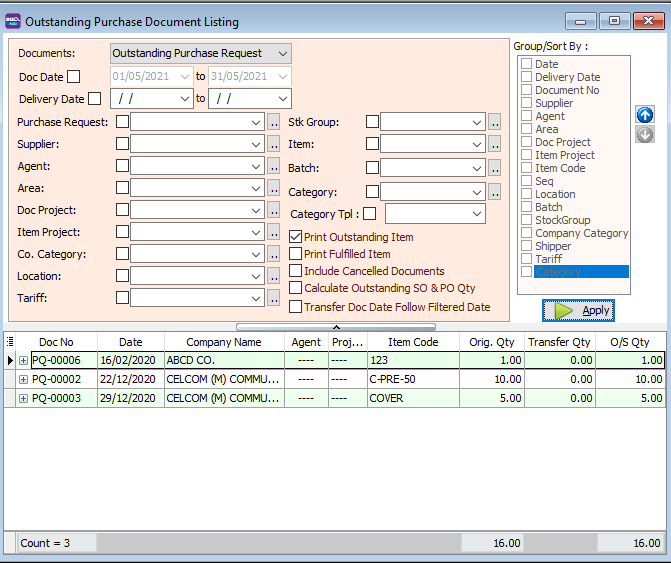The height and width of the screenshot is (563, 671).
Task: Check the Supplier option in Group/Sort By list
Action: pyautogui.click(x=526, y=103)
